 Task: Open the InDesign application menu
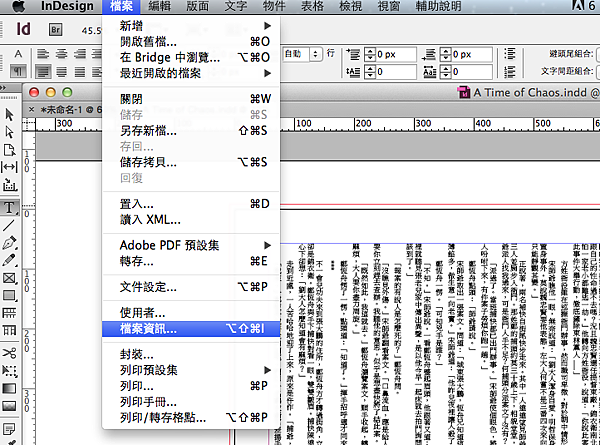click(67, 6)
